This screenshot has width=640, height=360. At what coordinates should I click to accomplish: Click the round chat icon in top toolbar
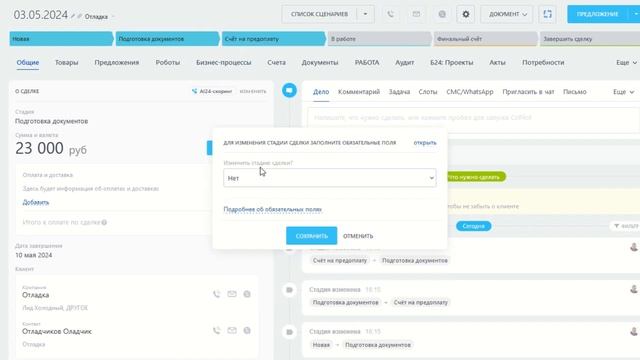coord(442,14)
